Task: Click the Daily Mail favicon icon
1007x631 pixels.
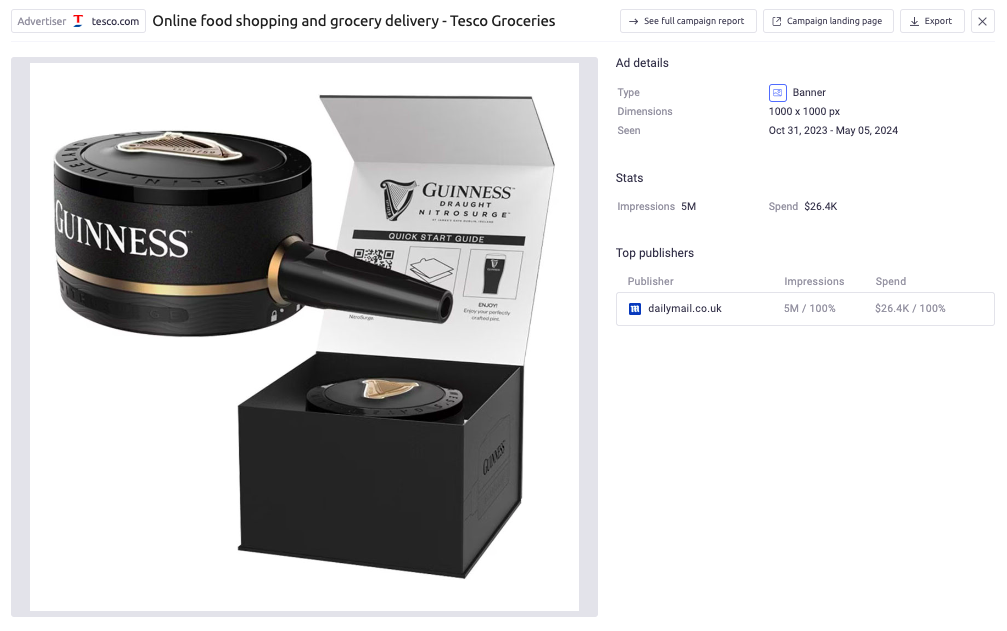Action: coord(635,309)
